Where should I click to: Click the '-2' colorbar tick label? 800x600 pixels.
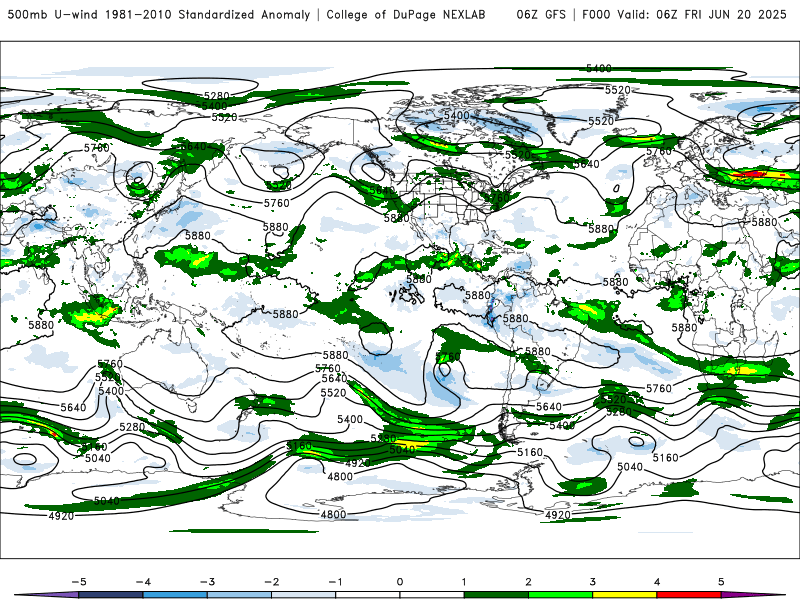pos(271,582)
